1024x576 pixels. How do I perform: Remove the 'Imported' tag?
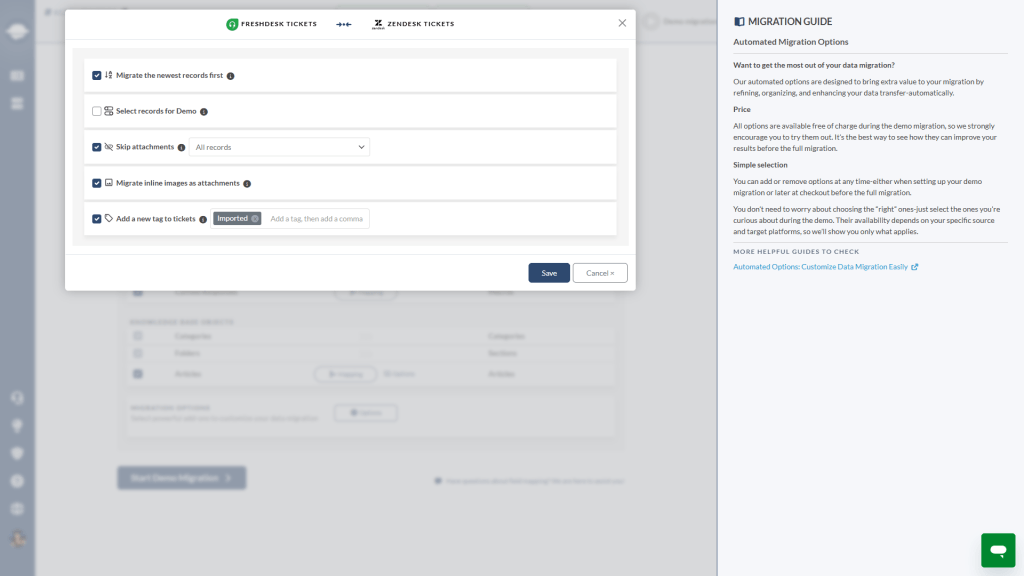(x=255, y=219)
